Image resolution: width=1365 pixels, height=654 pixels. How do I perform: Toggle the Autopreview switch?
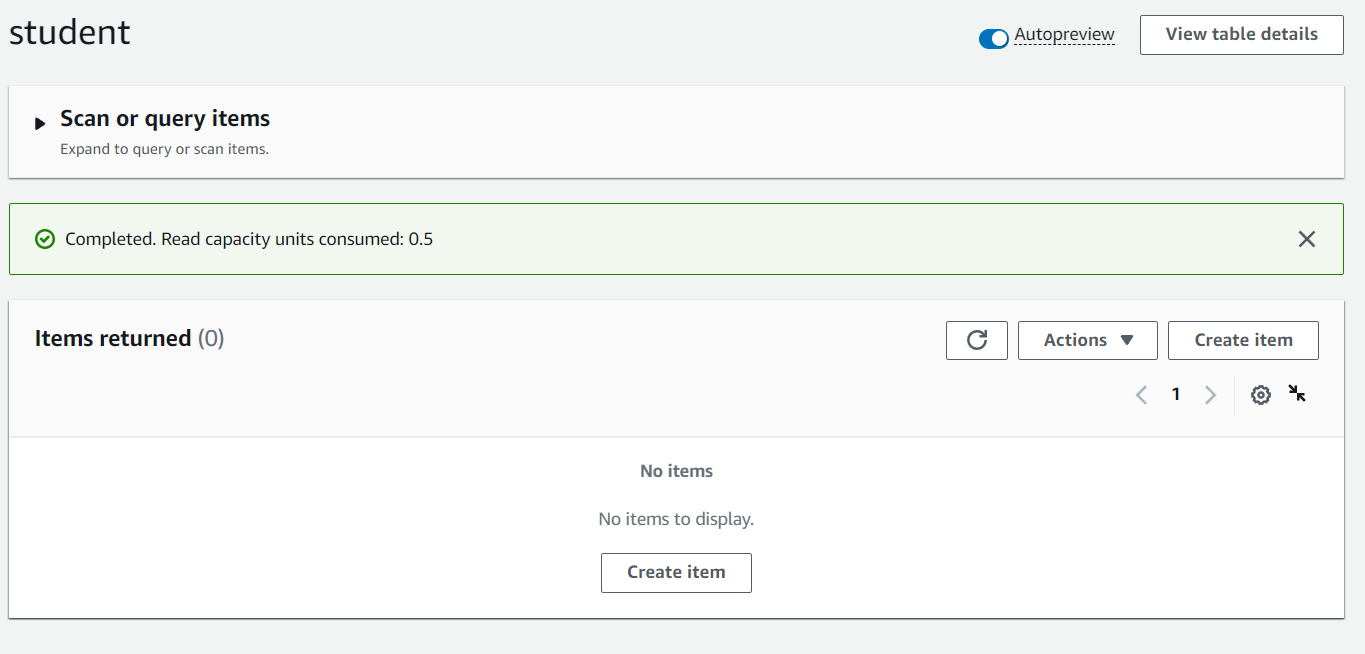(x=993, y=39)
